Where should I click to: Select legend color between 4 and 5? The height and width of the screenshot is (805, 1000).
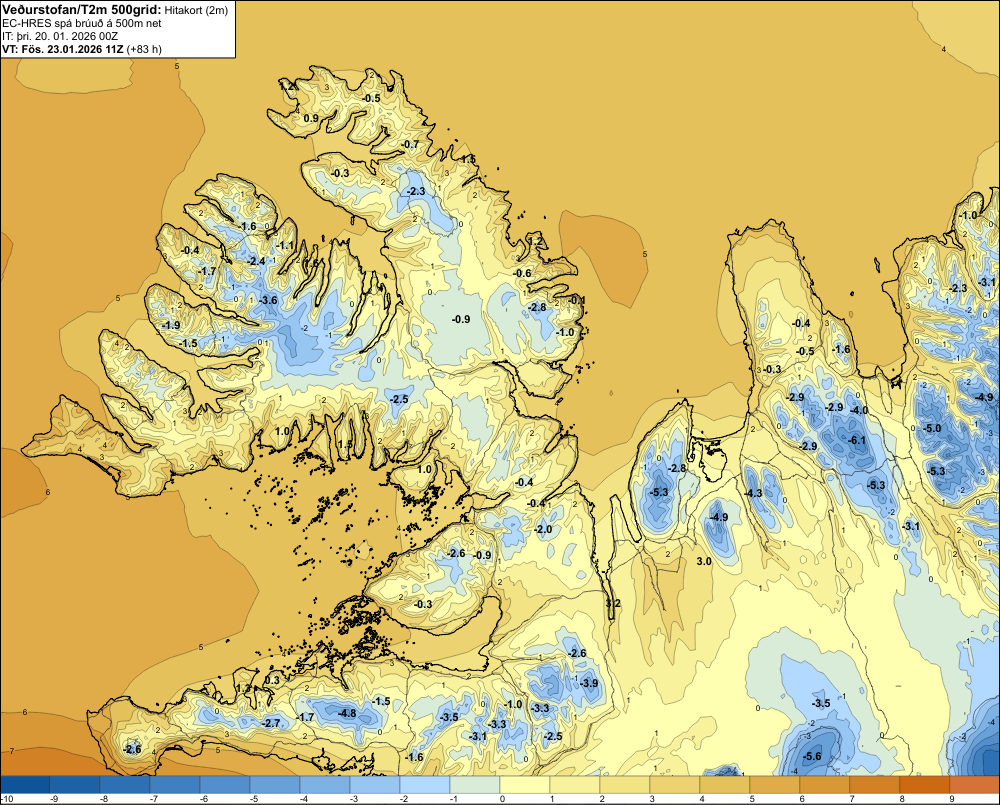click(x=725, y=784)
